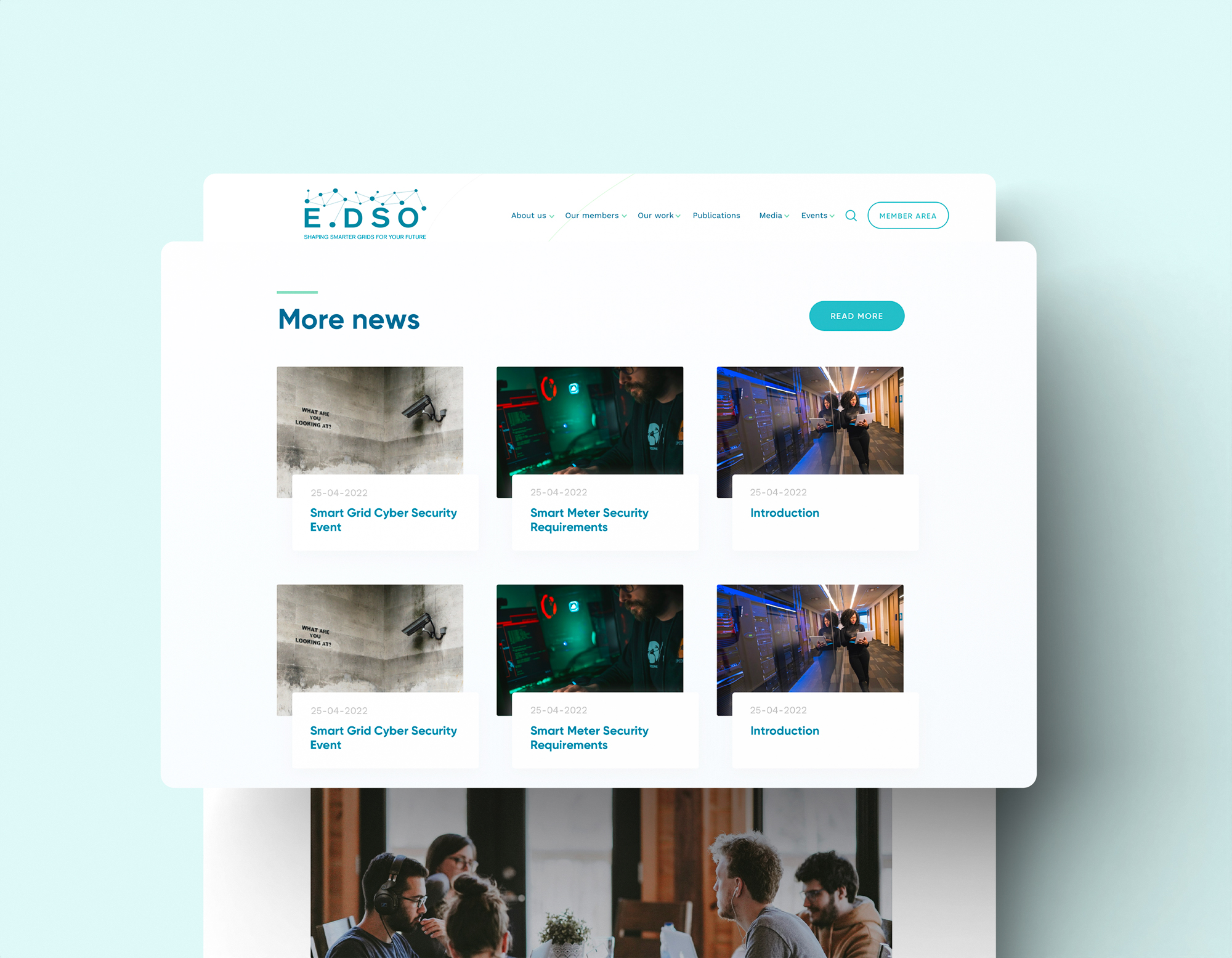This screenshot has width=1232, height=958.
Task: Click the Smart Grid Cyber Security Event thumbnail
Action: [x=370, y=420]
